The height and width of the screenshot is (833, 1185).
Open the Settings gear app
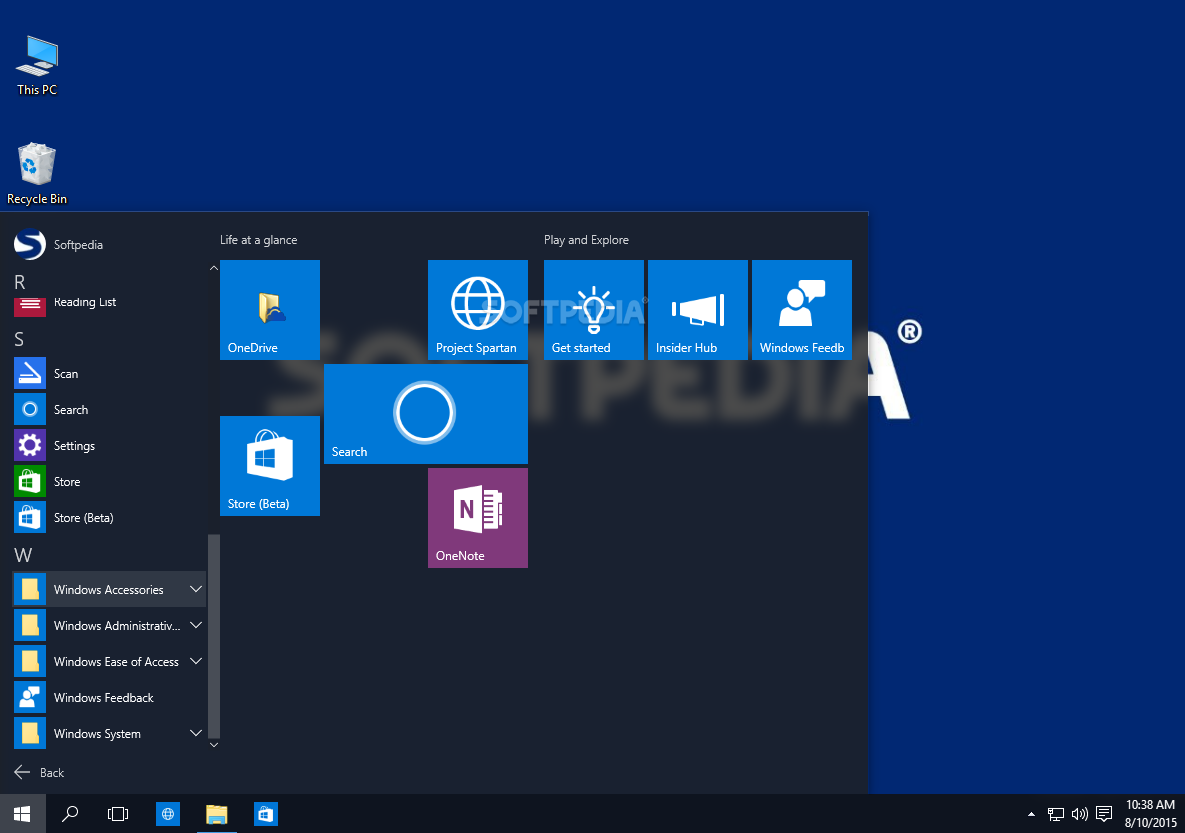click(x=29, y=445)
